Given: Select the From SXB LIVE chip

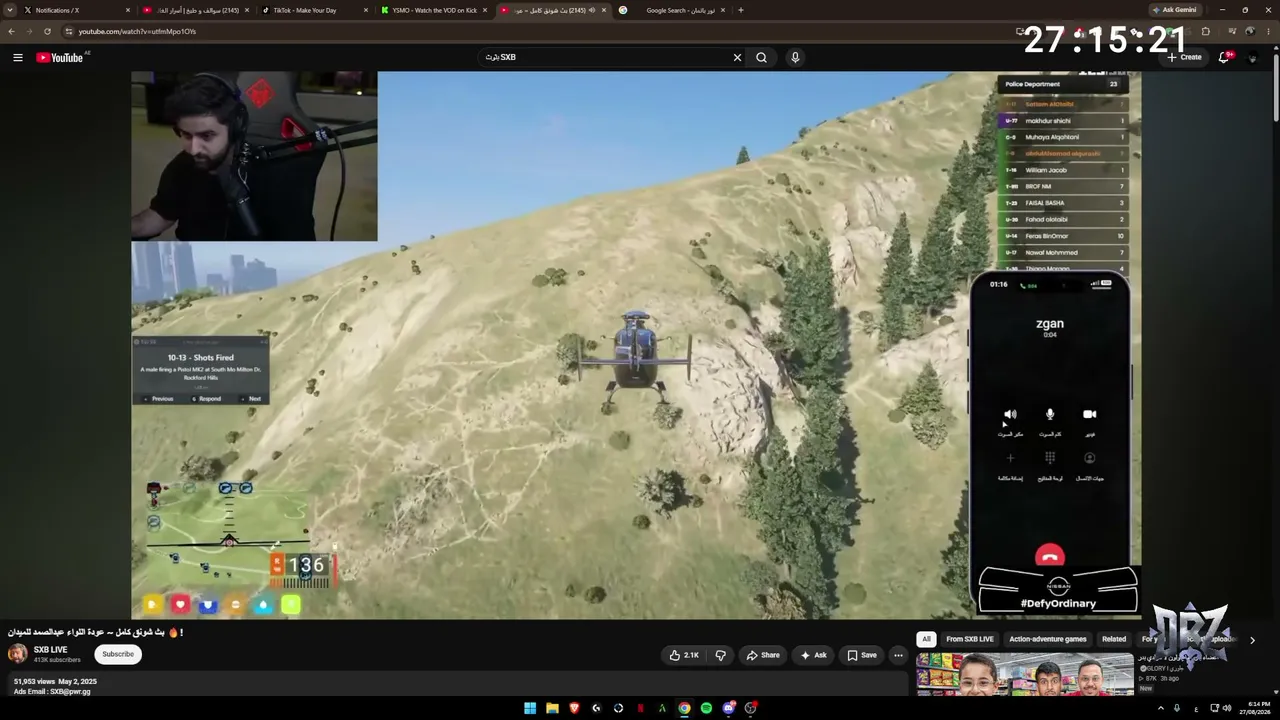Looking at the screenshot, I should point(970,639).
